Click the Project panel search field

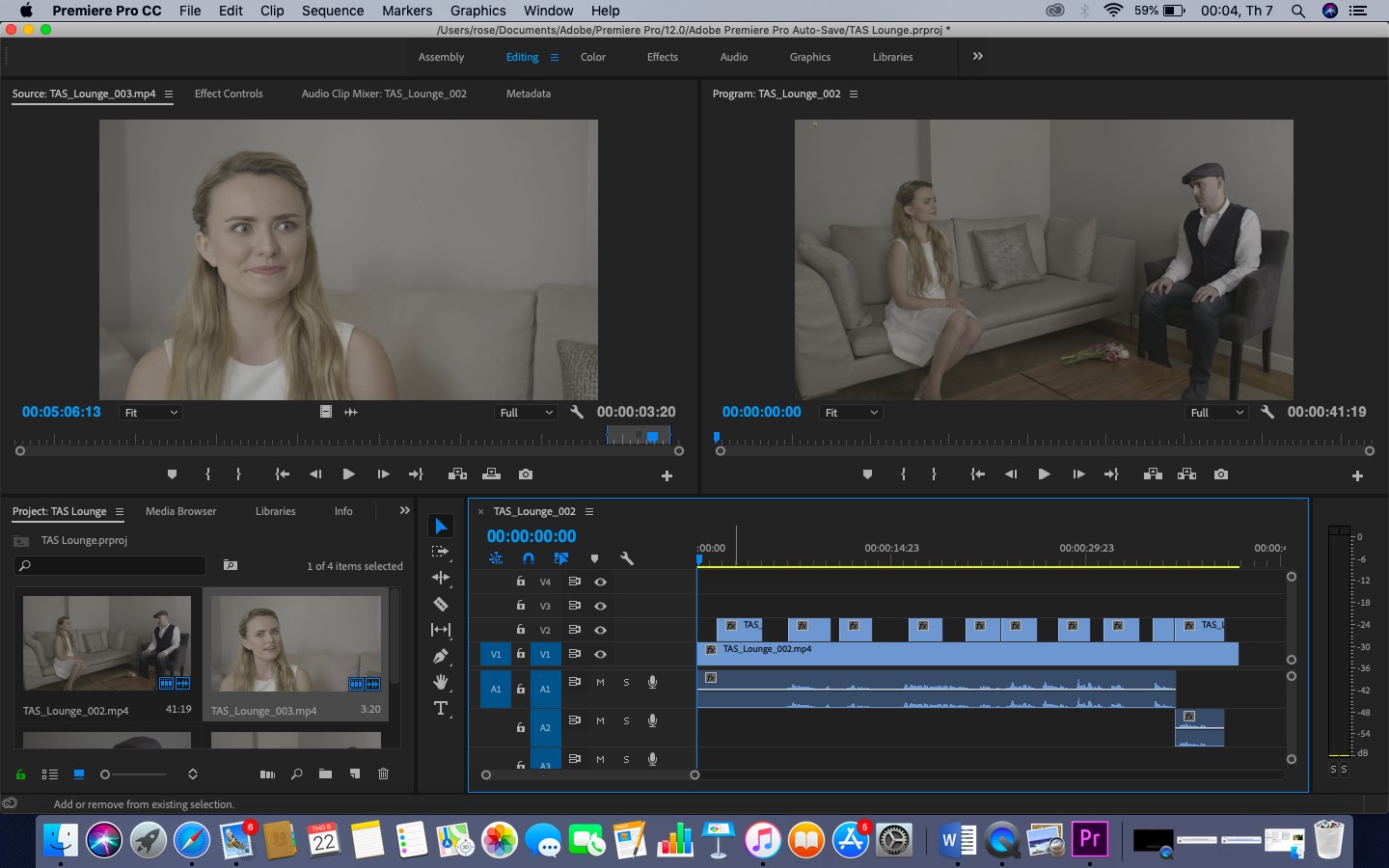tap(111, 565)
